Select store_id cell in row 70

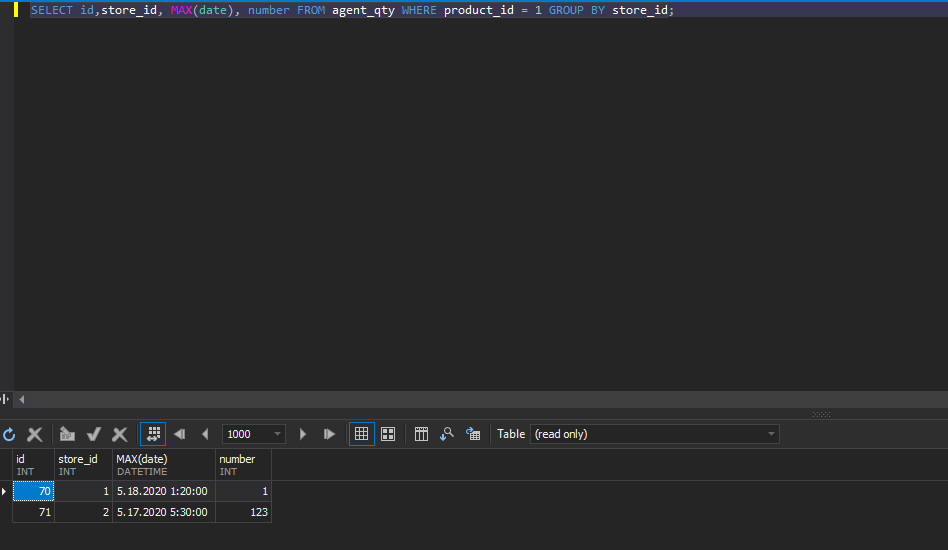[x=83, y=491]
